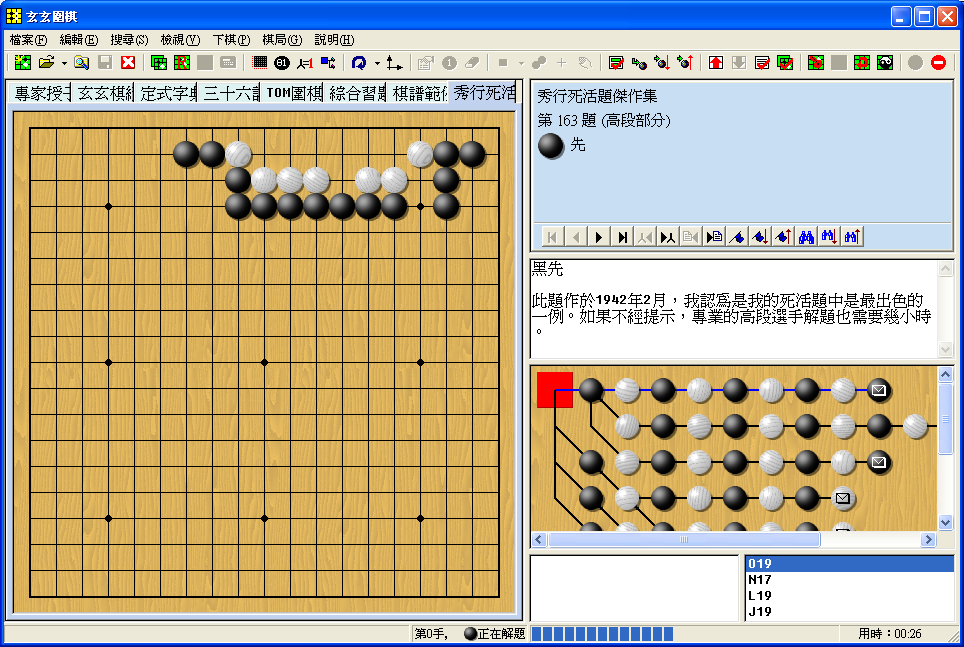Click the blue binoculars search icon
This screenshot has width=964, height=647.
click(806, 237)
